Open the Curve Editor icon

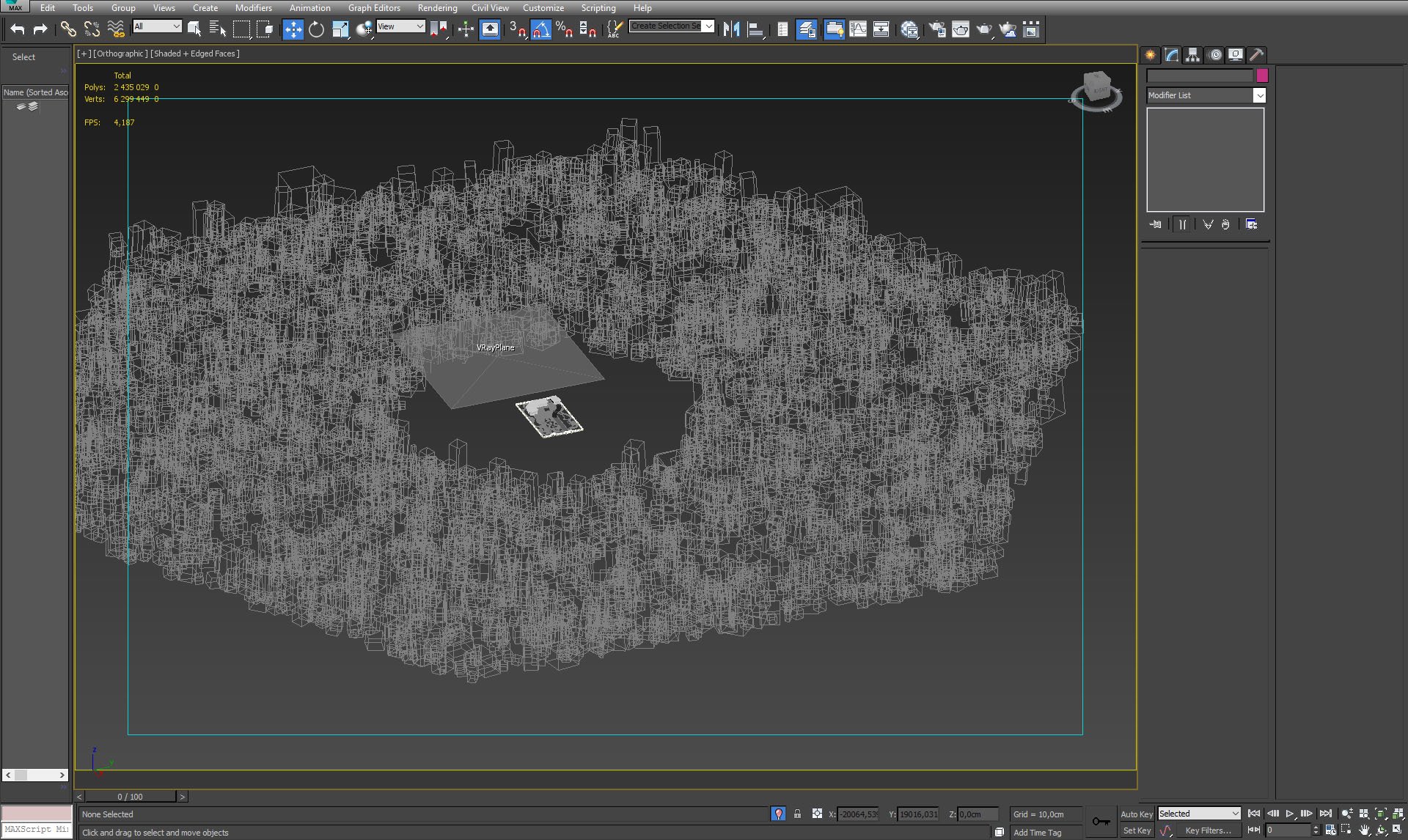pyautogui.click(x=858, y=29)
